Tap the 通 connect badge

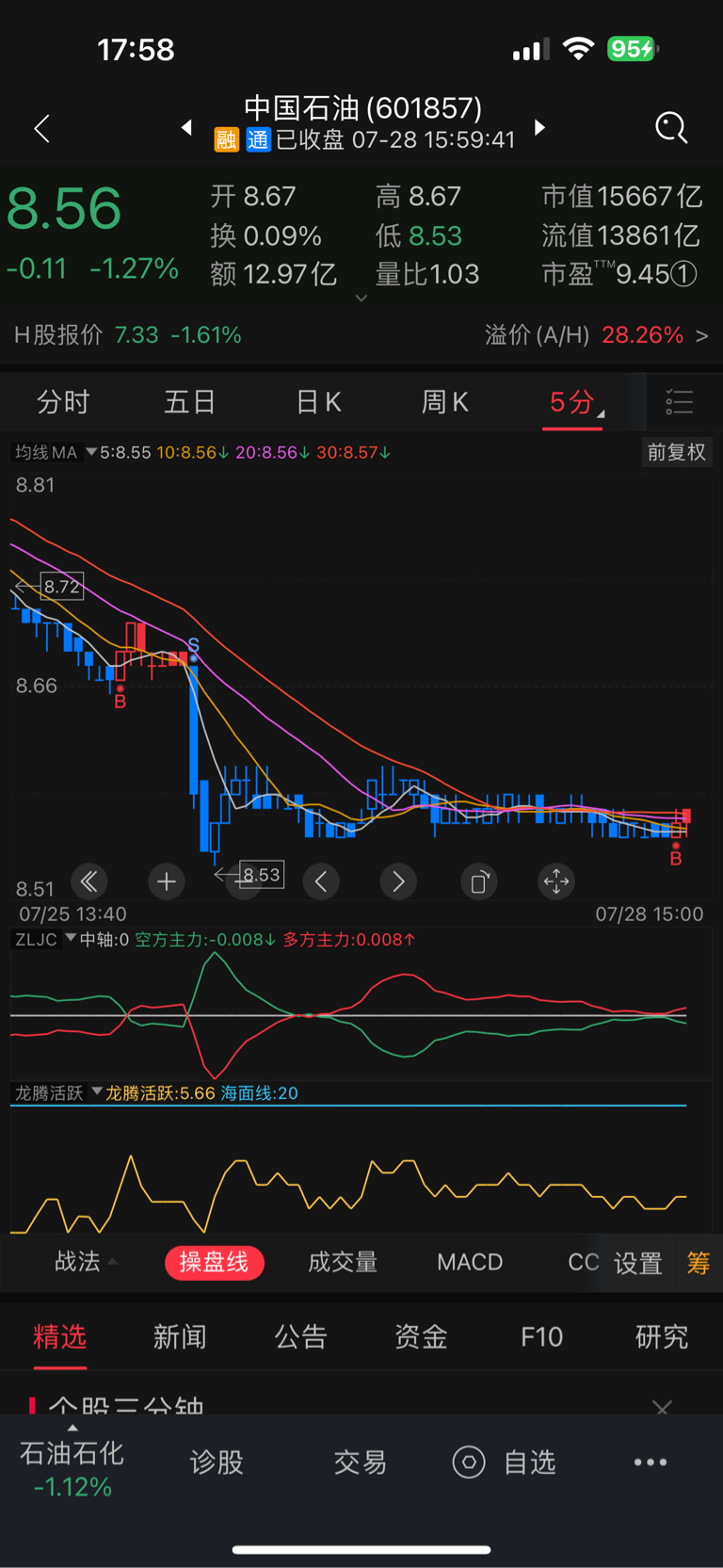pos(258,140)
